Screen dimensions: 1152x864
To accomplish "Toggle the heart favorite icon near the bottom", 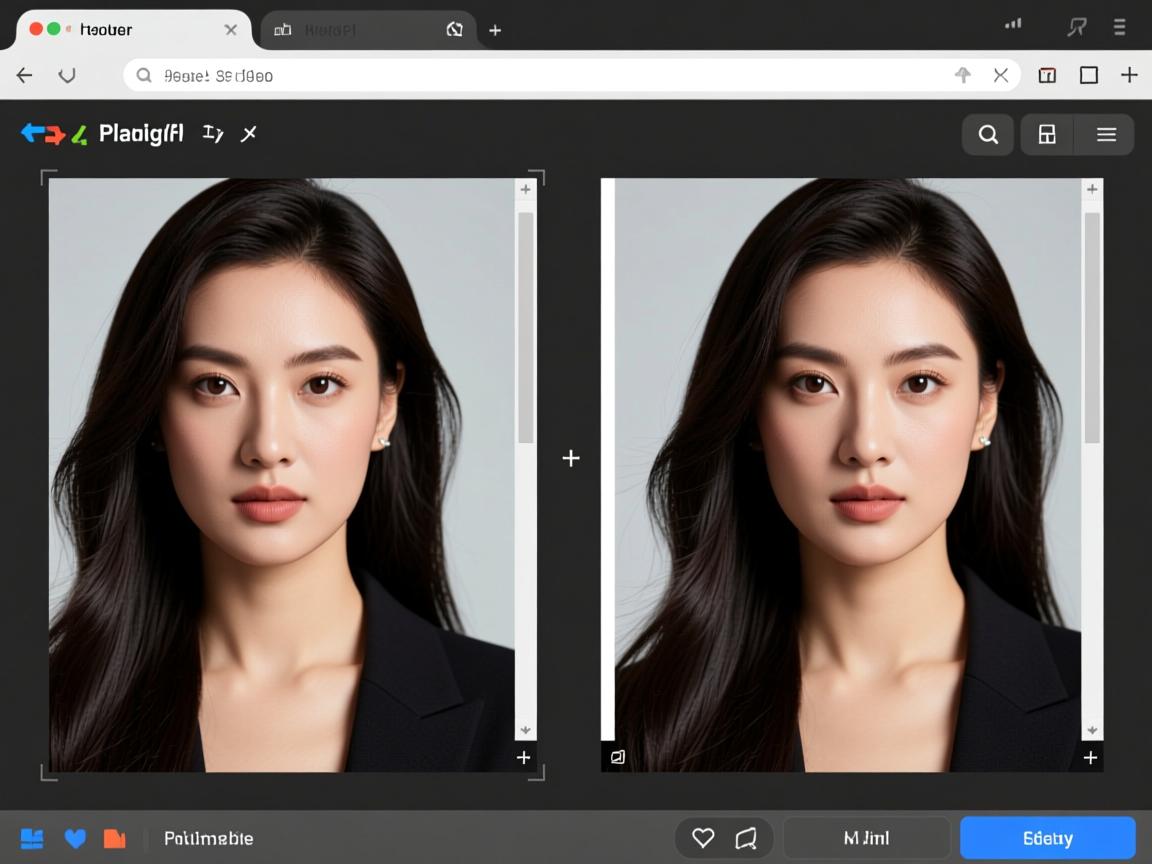I will point(703,837).
